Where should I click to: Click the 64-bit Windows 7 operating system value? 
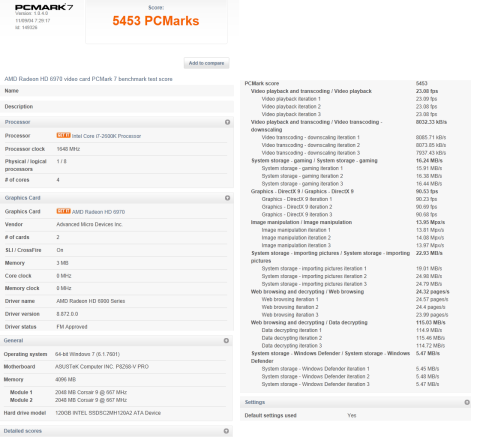[x=87, y=354]
